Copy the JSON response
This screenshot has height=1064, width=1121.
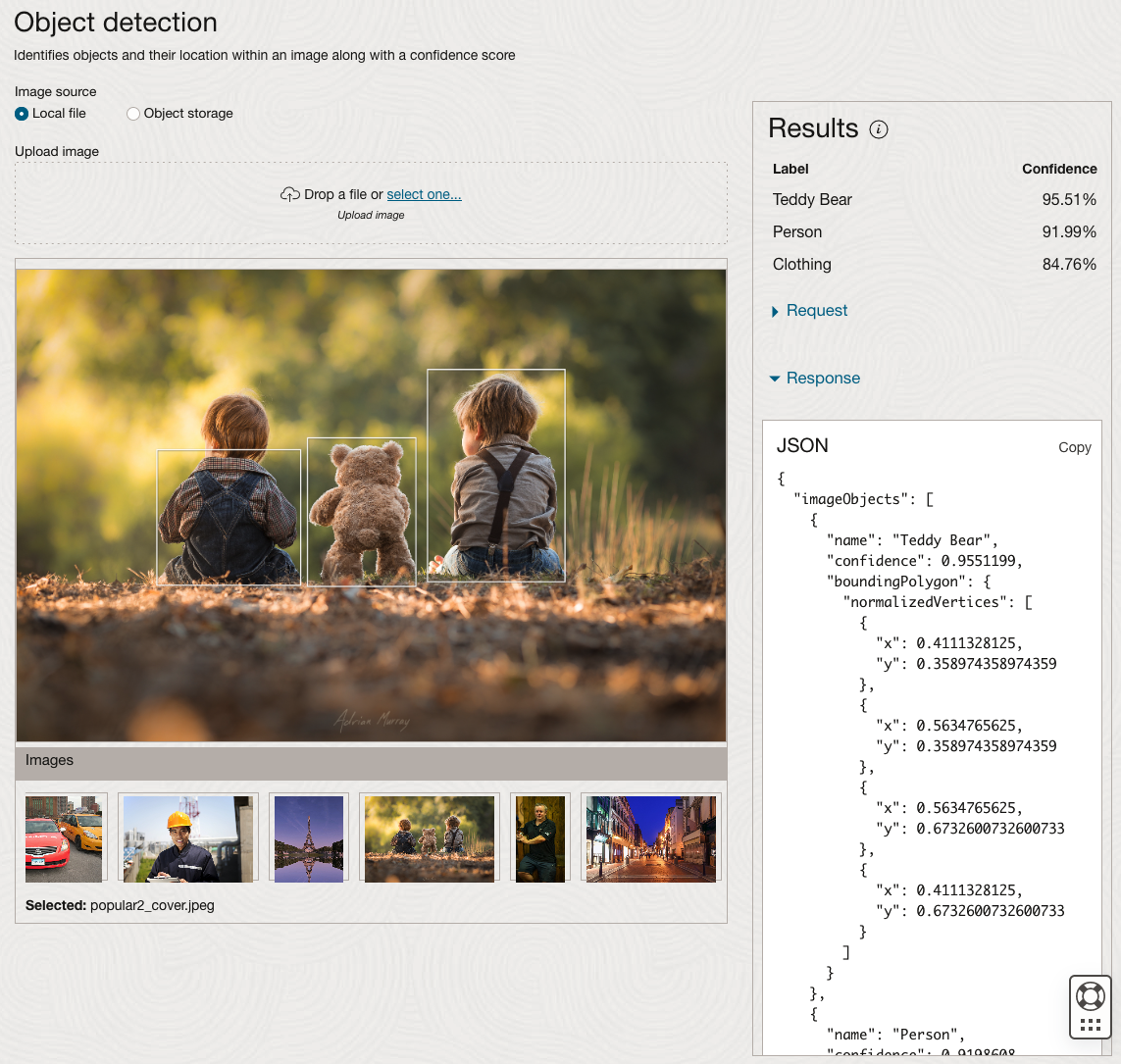(1074, 447)
